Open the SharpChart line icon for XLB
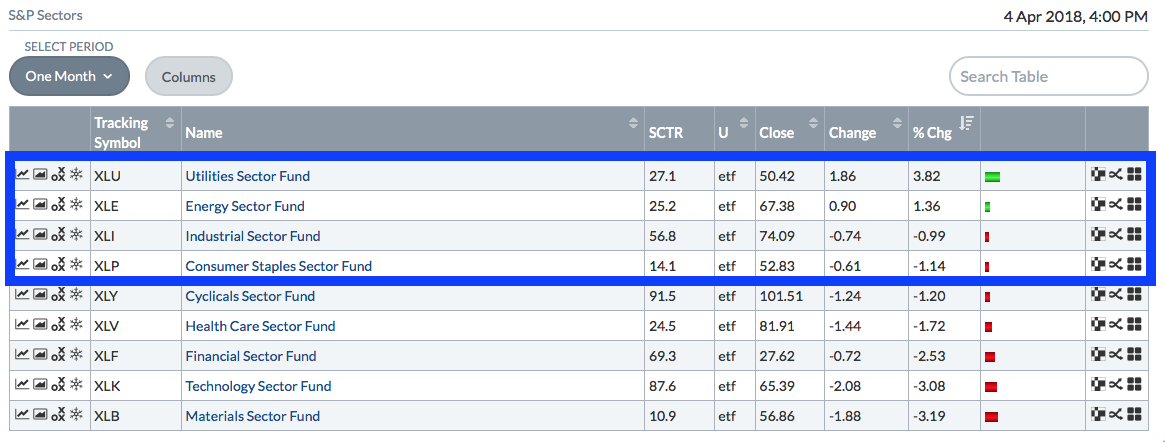 (x=22, y=415)
